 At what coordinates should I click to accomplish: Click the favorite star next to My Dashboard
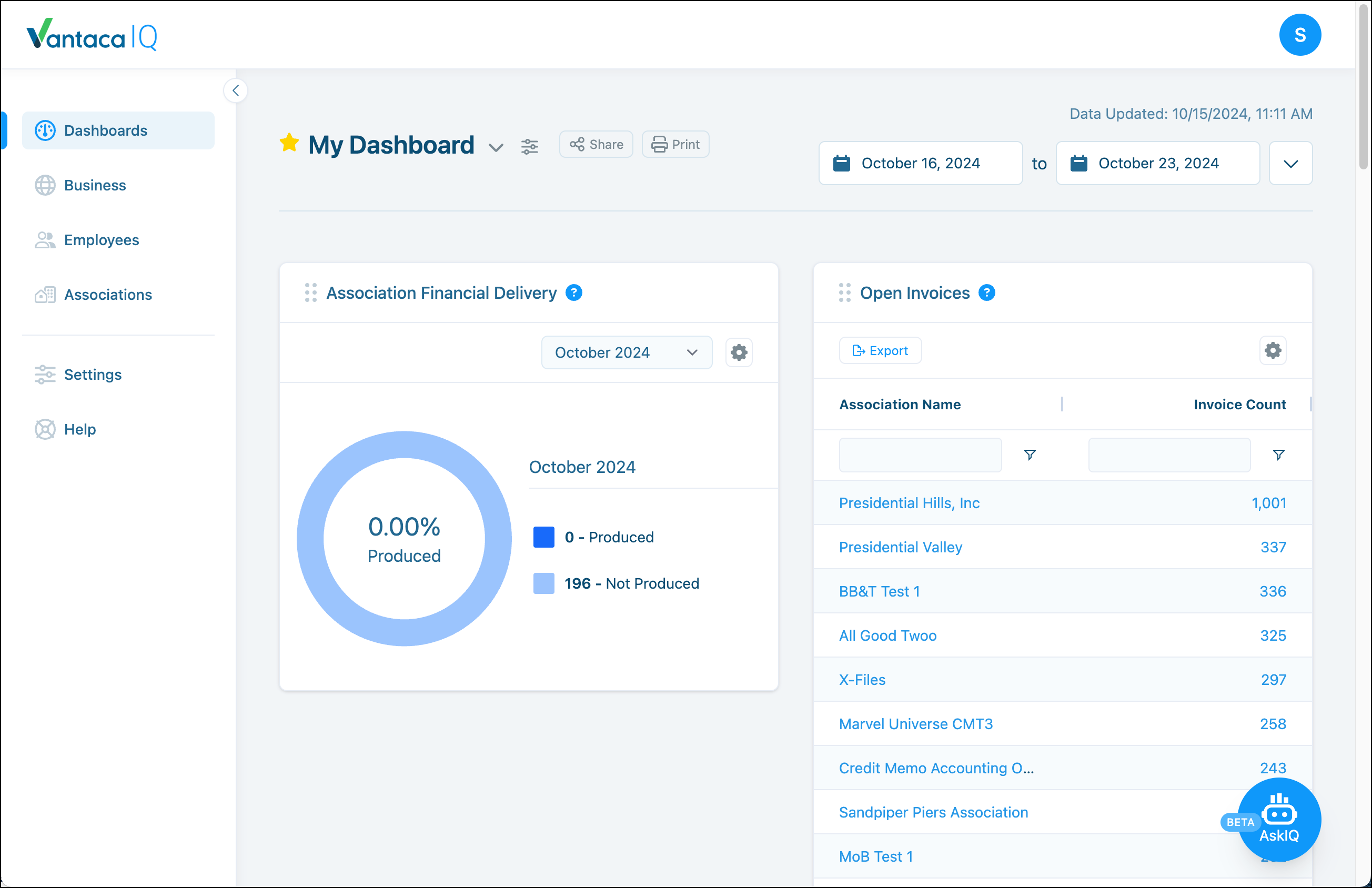point(289,143)
